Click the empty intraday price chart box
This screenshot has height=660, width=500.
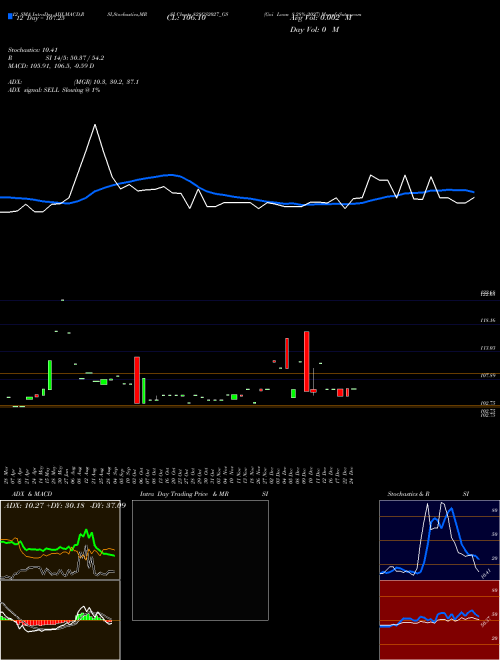pos(200,560)
